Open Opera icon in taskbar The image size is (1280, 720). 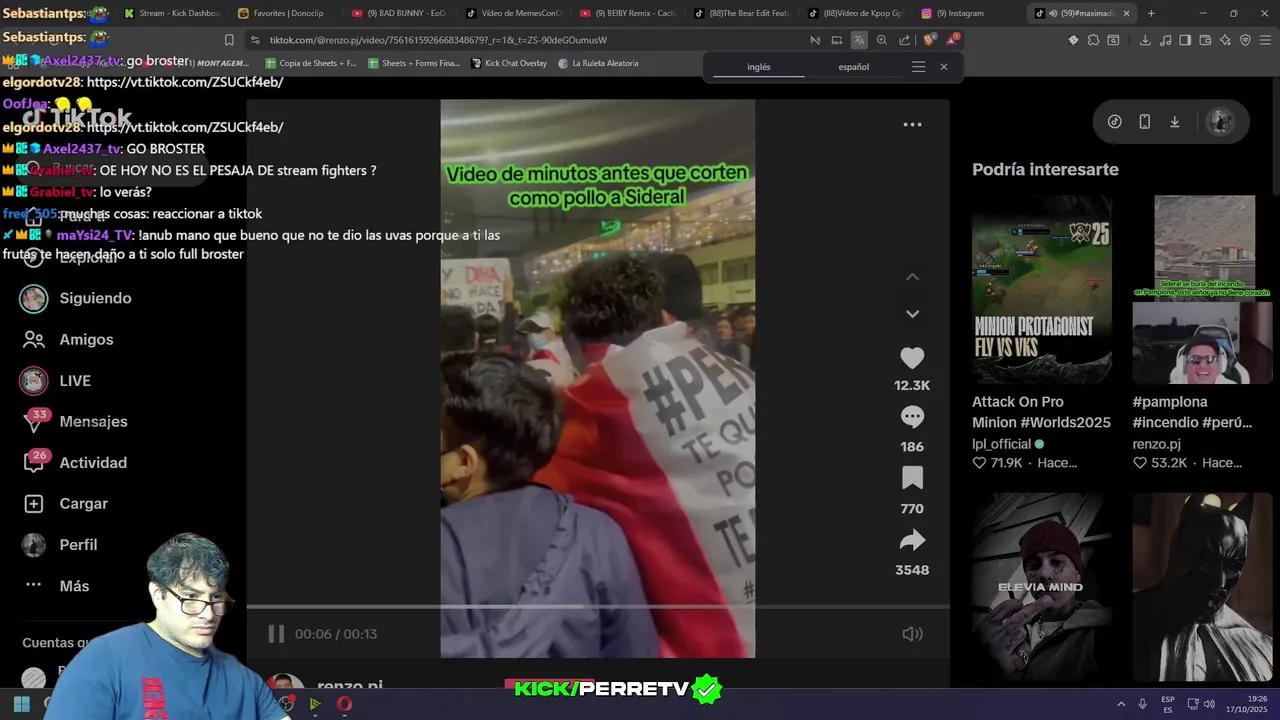tap(344, 704)
